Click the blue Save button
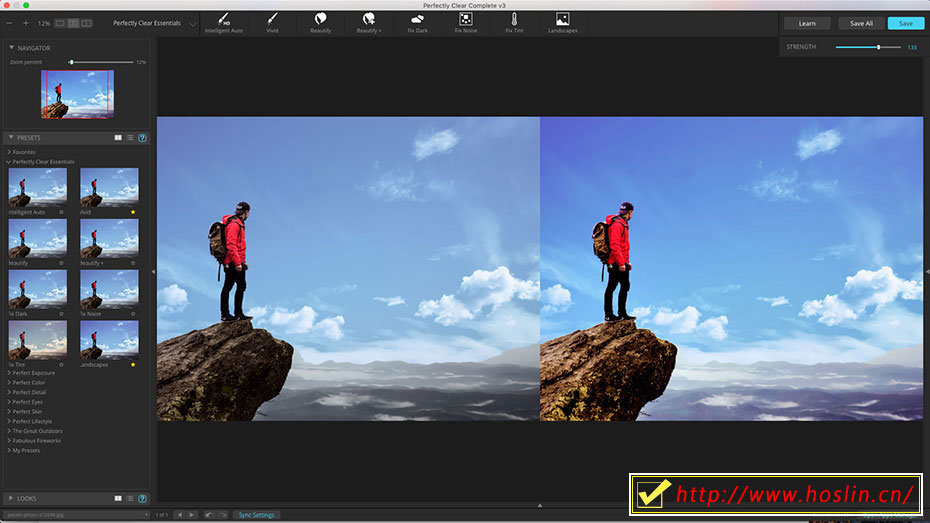The height and width of the screenshot is (523, 930). [x=906, y=23]
